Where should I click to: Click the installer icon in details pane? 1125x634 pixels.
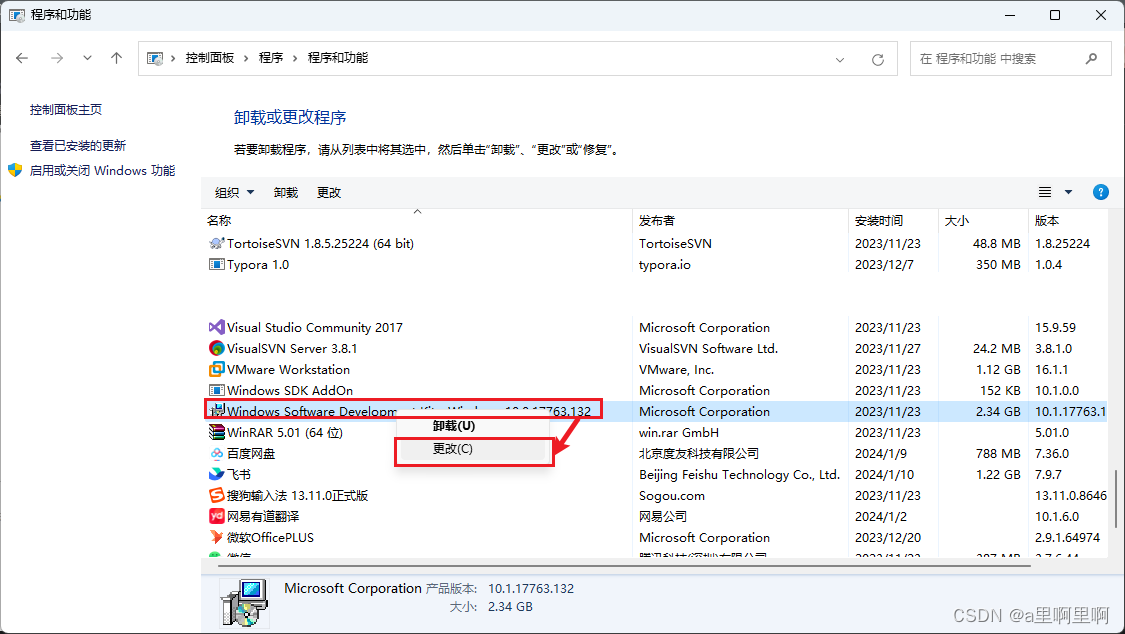point(245,602)
